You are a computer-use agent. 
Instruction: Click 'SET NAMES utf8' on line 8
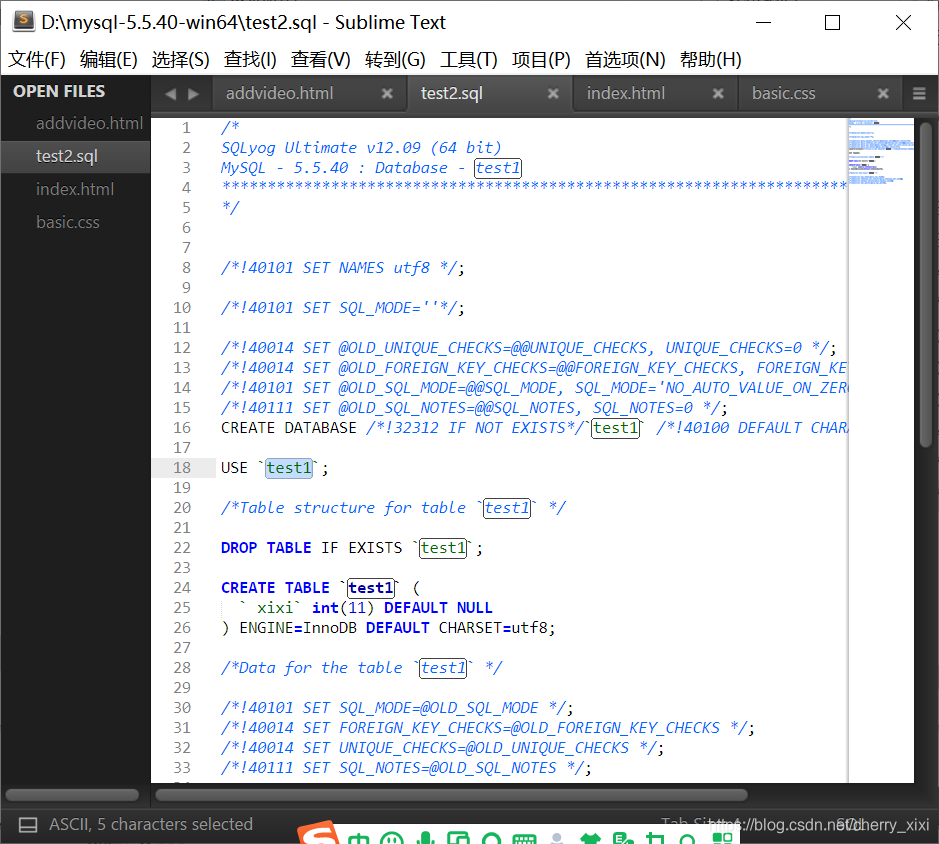pyautogui.click(x=366, y=268)
